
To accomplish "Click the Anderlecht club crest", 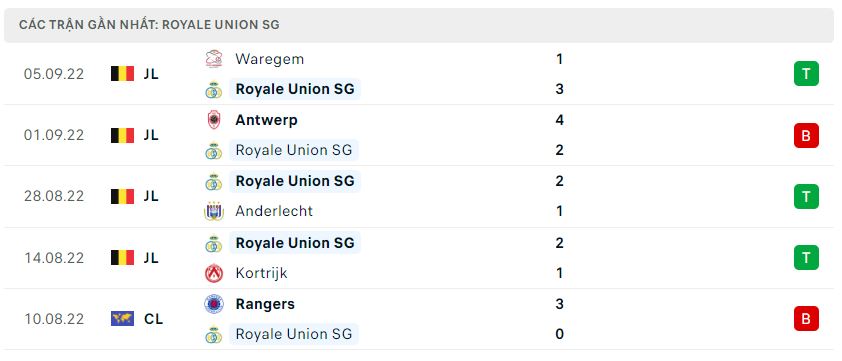I will pyautogui.click(x=214, y=211).
